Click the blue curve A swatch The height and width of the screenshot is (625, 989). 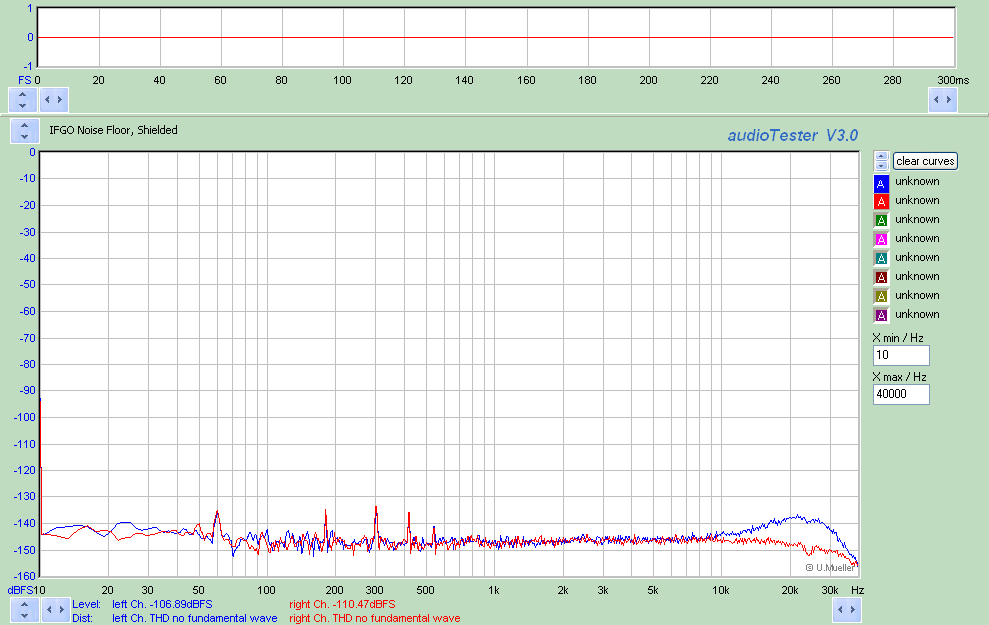tap(881, 183)
